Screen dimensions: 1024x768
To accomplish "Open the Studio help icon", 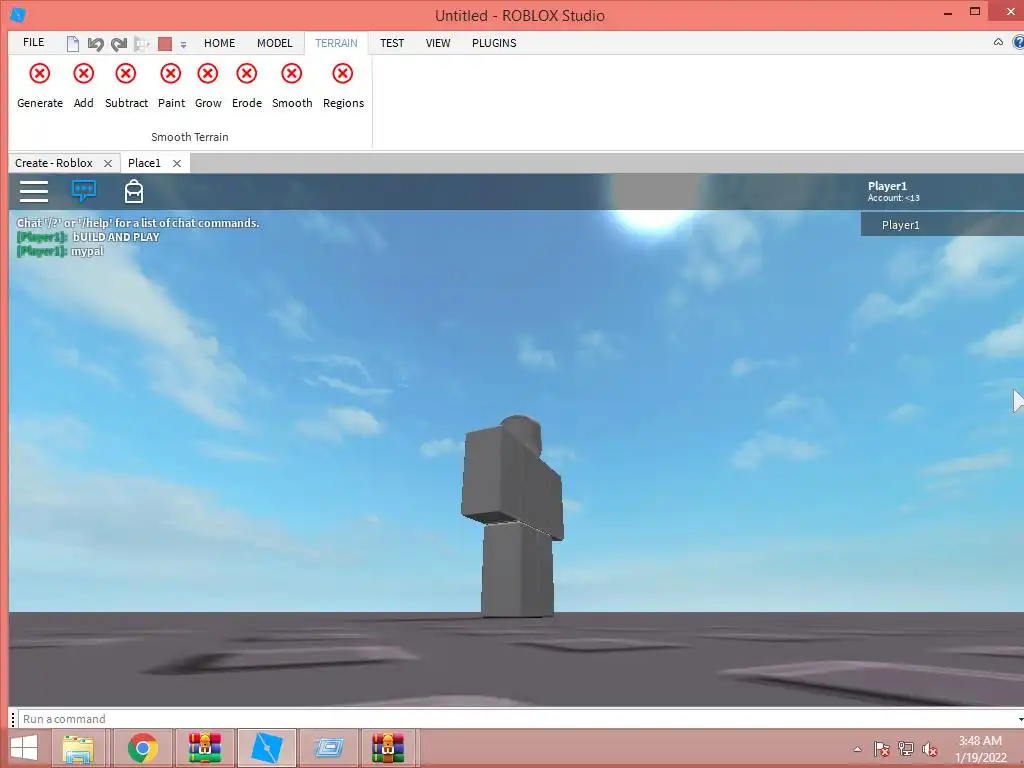I will [x=1017, y=42].
